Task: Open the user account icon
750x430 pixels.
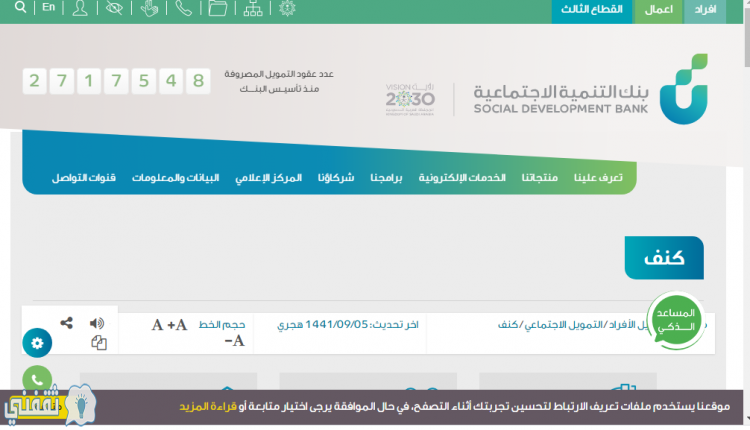Action: click(x=80, y=8)
